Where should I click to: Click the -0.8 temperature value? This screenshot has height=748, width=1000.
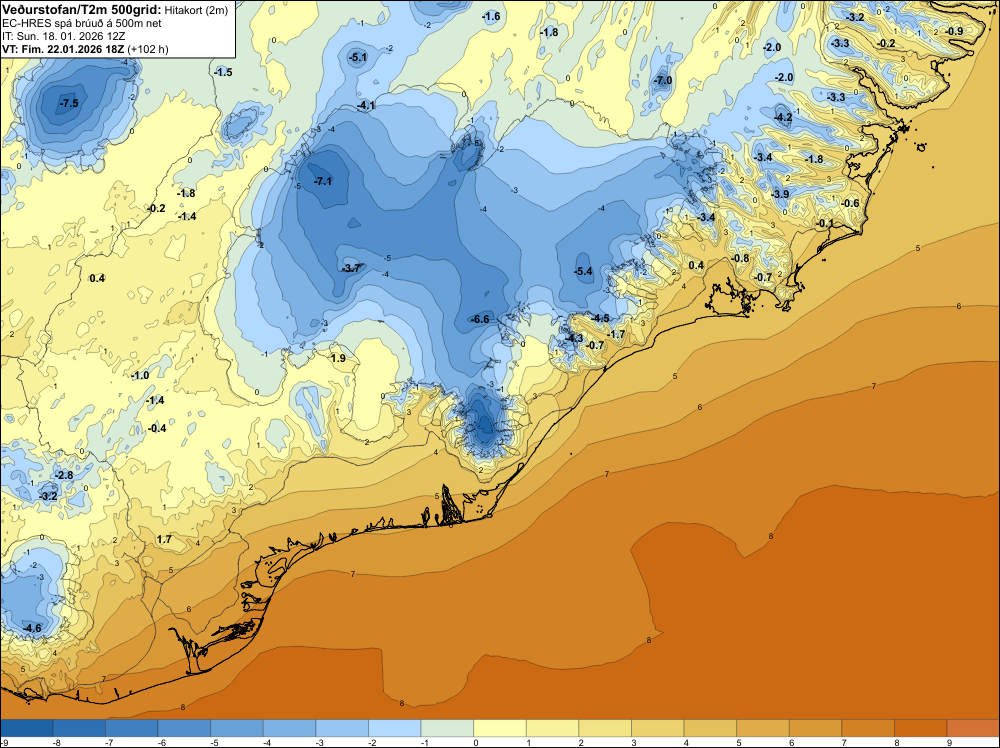(x=740, y=258)
